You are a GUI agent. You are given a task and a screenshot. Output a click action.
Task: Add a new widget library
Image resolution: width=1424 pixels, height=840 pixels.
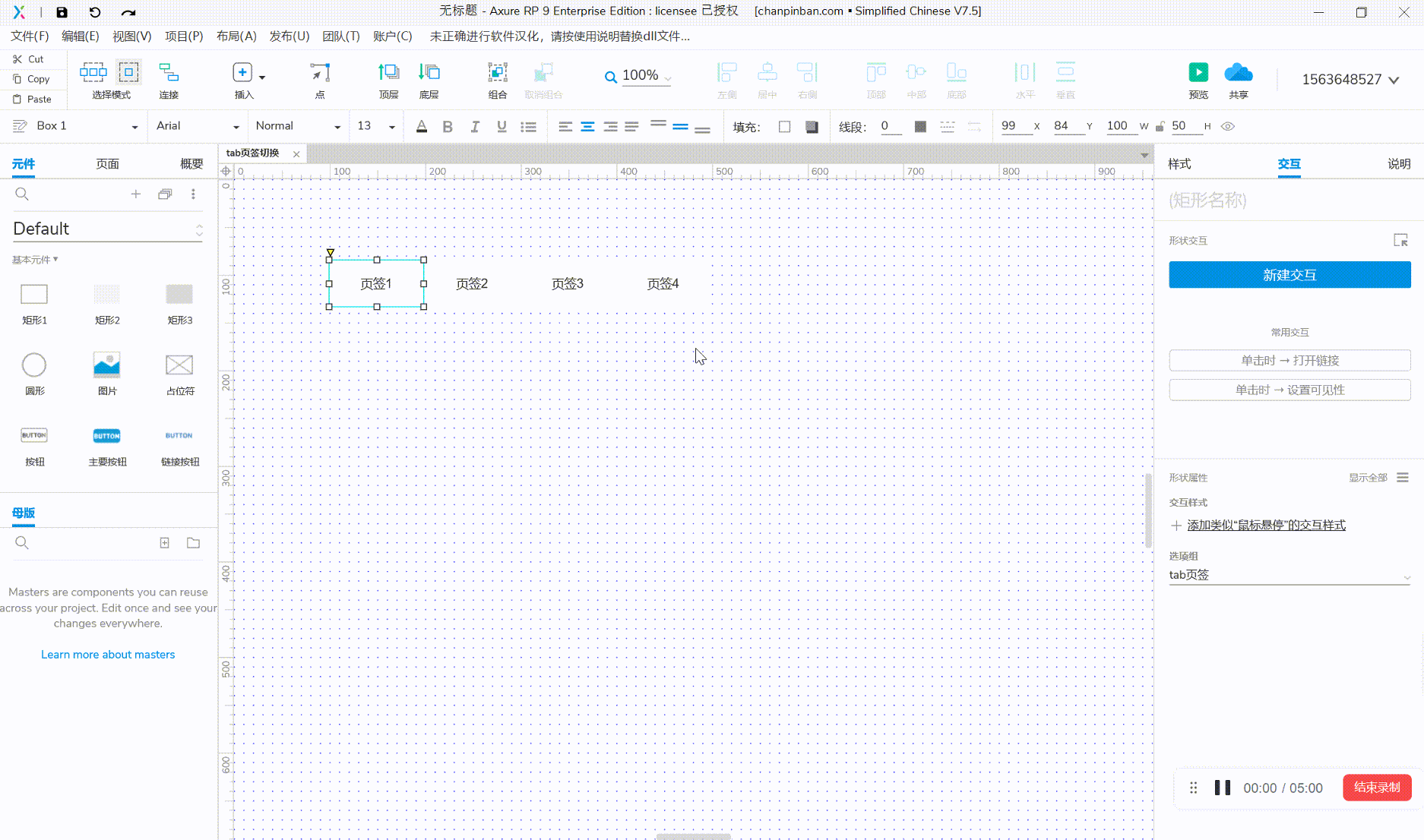click(136, 194)
